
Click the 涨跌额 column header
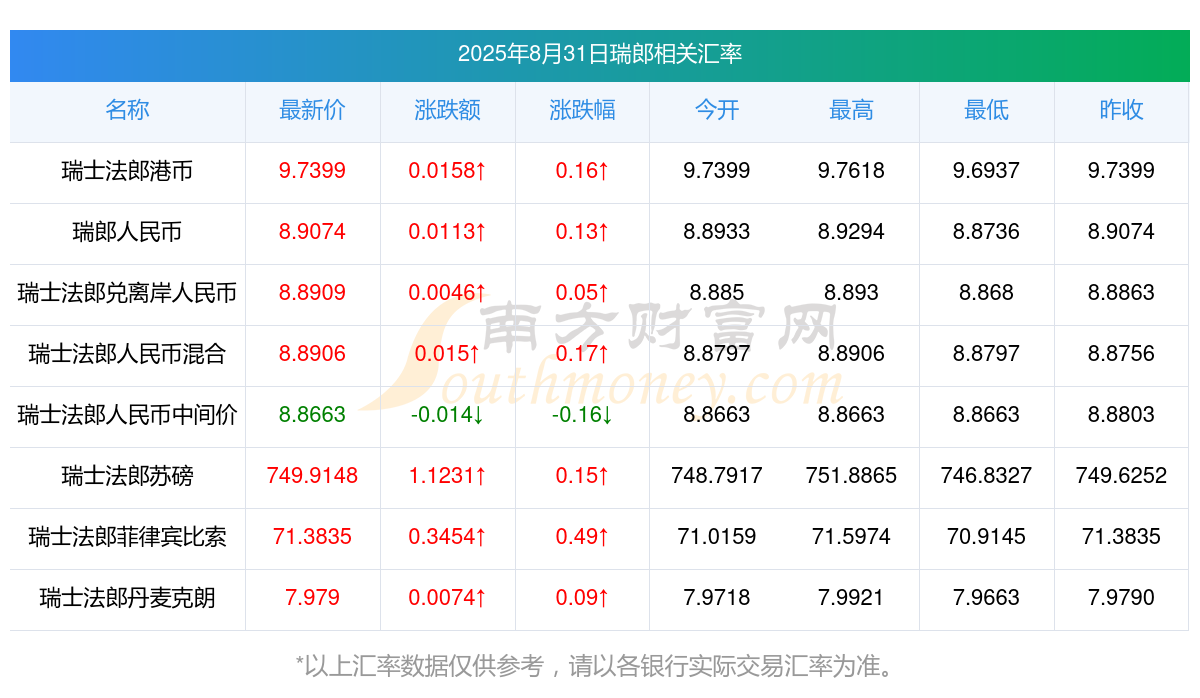click(447, 110)
